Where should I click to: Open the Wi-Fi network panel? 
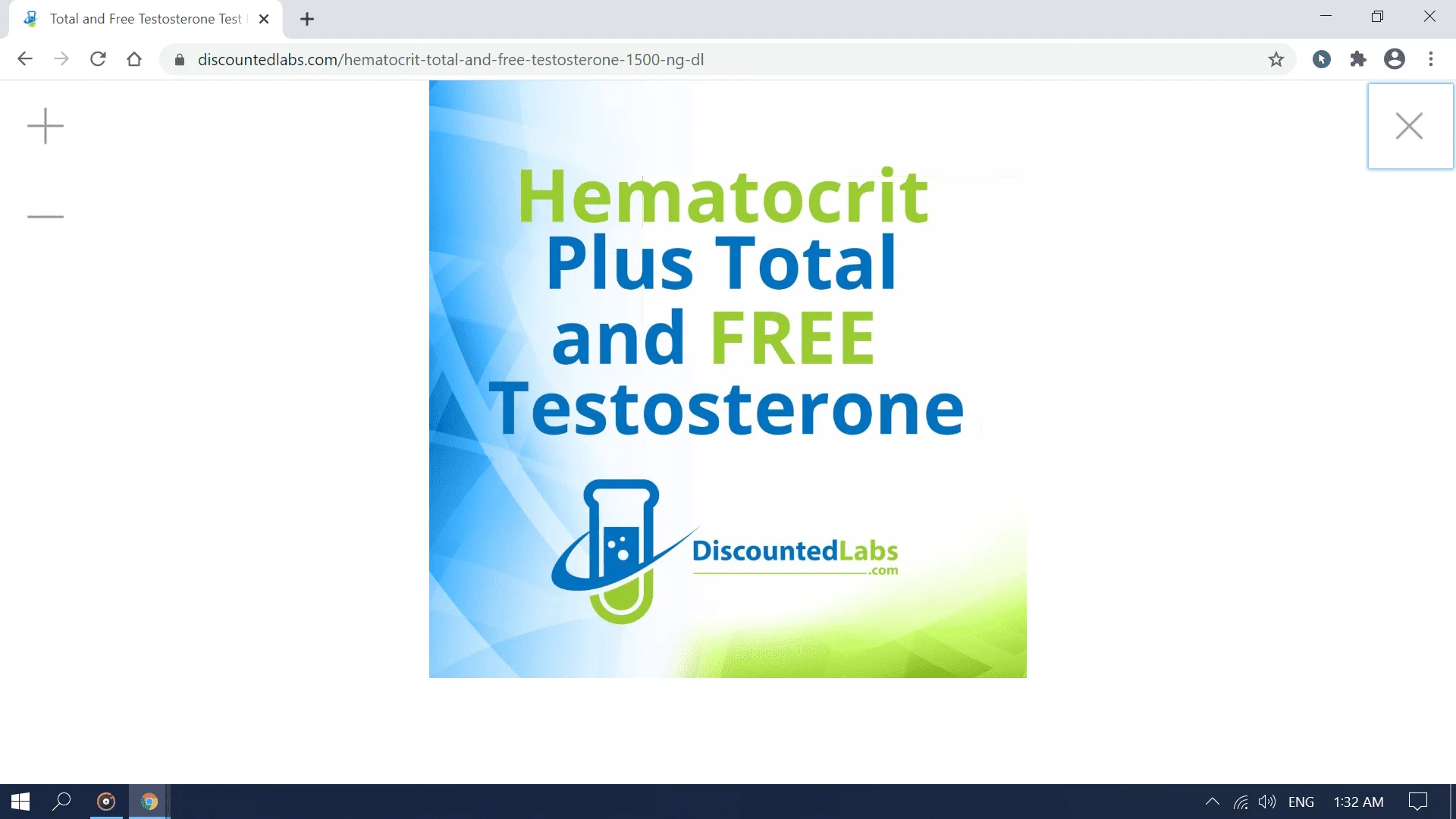(1241, 802)
